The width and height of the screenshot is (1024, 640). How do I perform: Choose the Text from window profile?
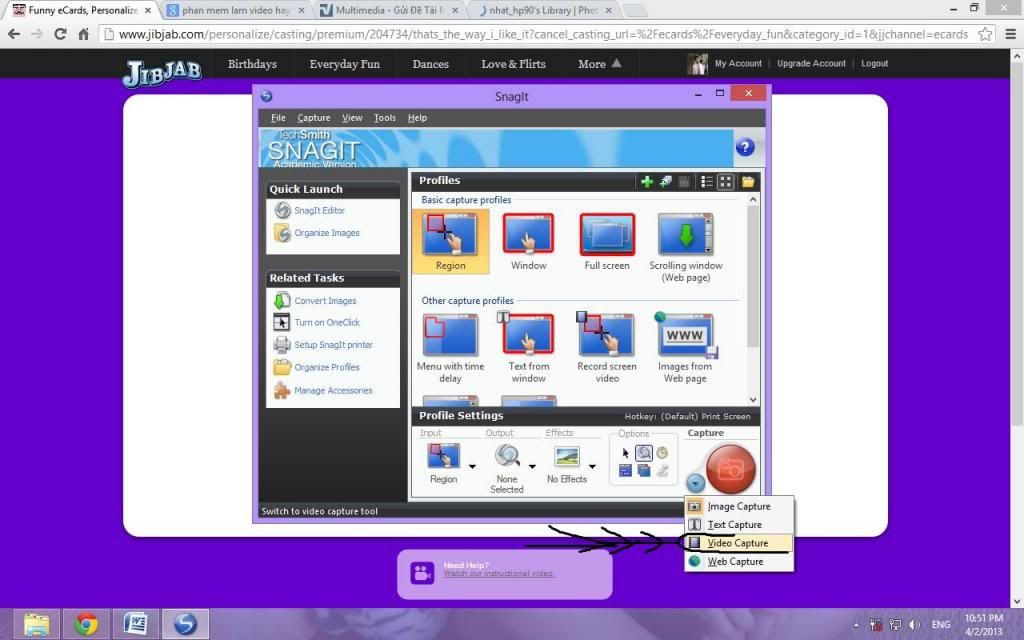click(x=528, y=347)
